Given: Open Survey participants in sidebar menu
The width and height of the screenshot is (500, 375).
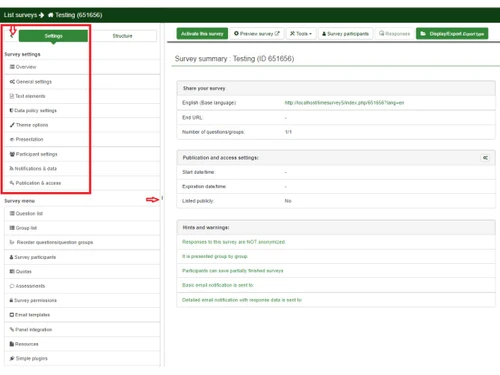Looking at the screenshot, I should click(82, 257).
